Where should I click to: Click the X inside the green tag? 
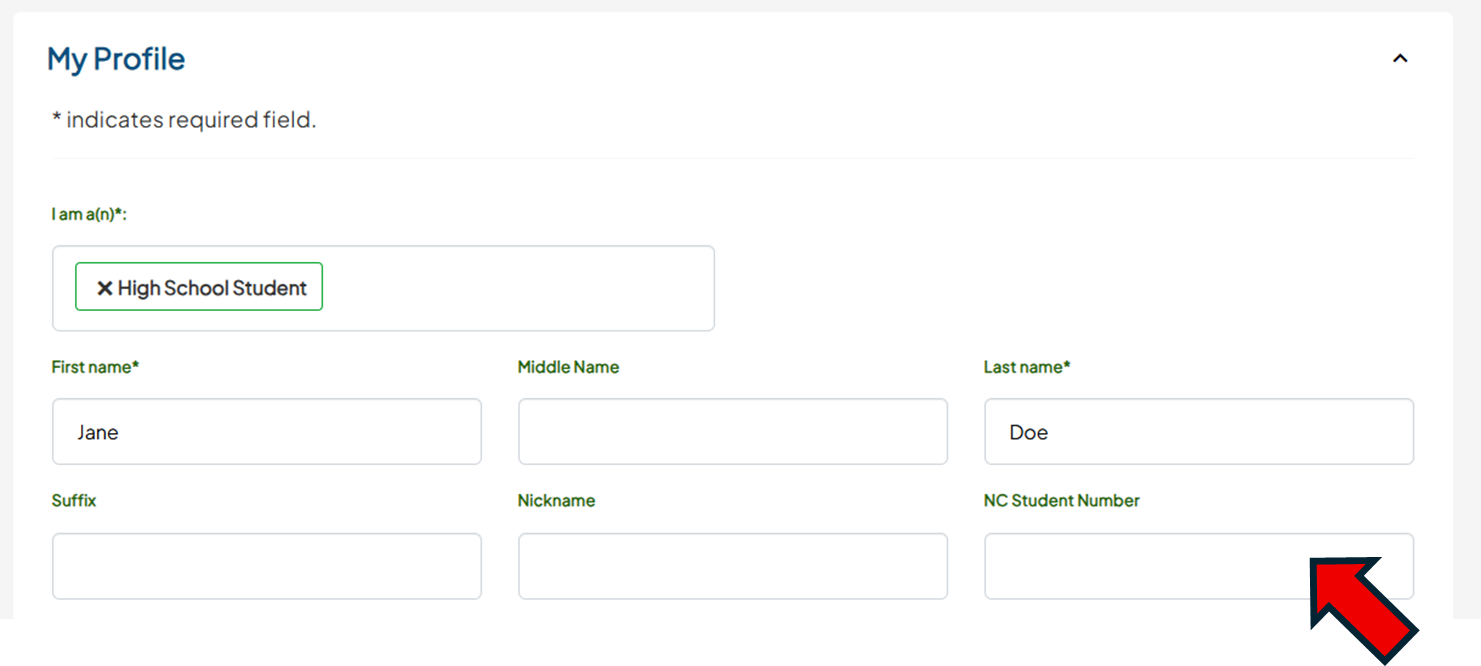tap(104, 288)
